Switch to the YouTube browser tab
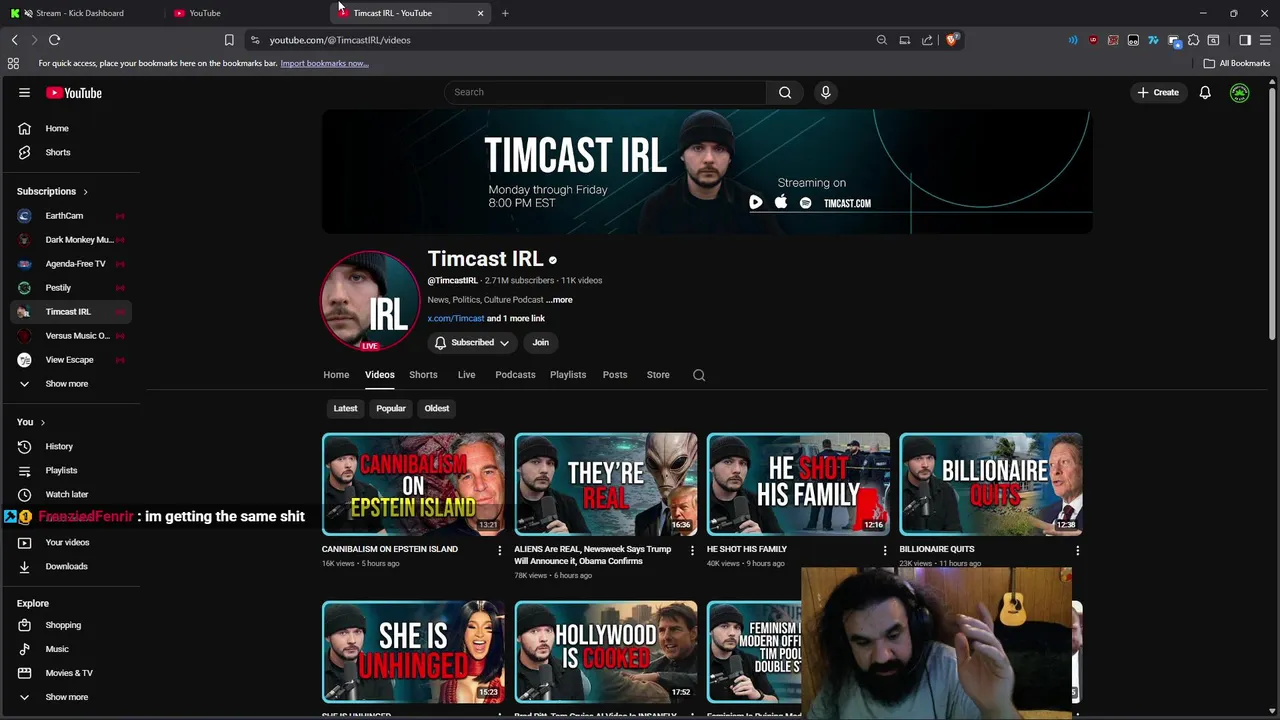This screenshot has height=720, width=1280. coord(248,13)
